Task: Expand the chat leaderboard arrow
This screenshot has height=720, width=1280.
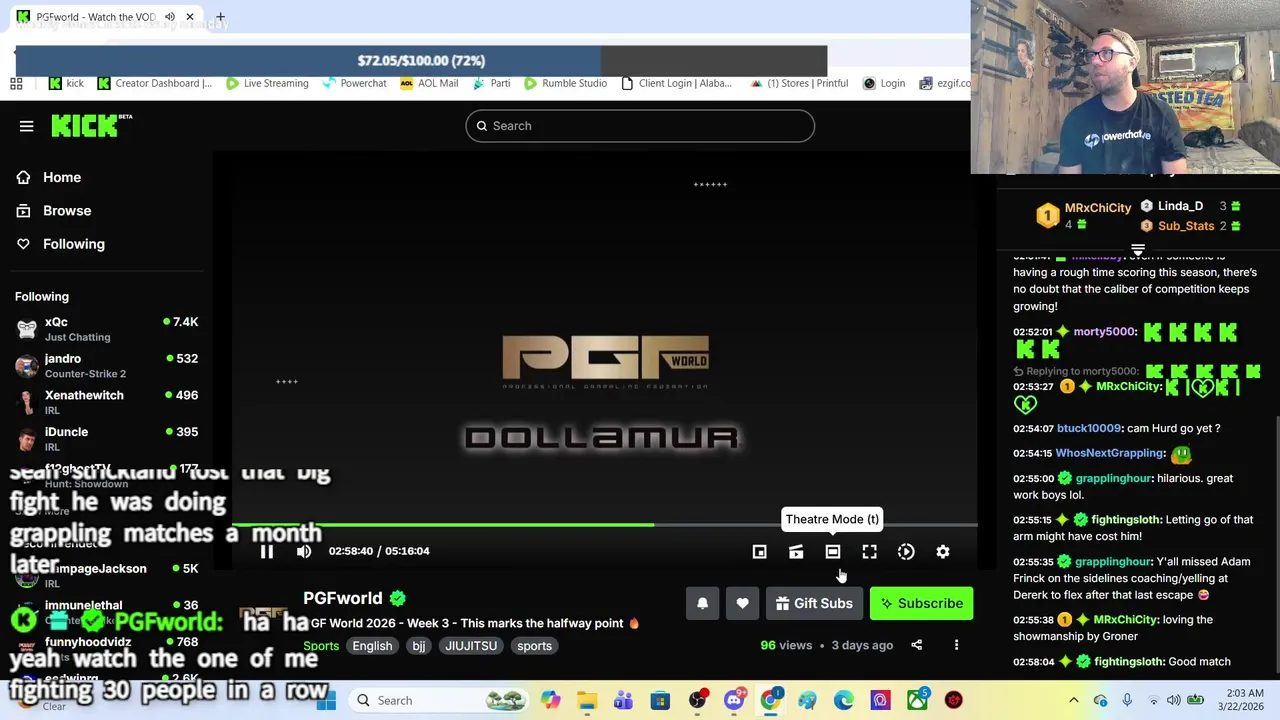Action: [1138, 249]
